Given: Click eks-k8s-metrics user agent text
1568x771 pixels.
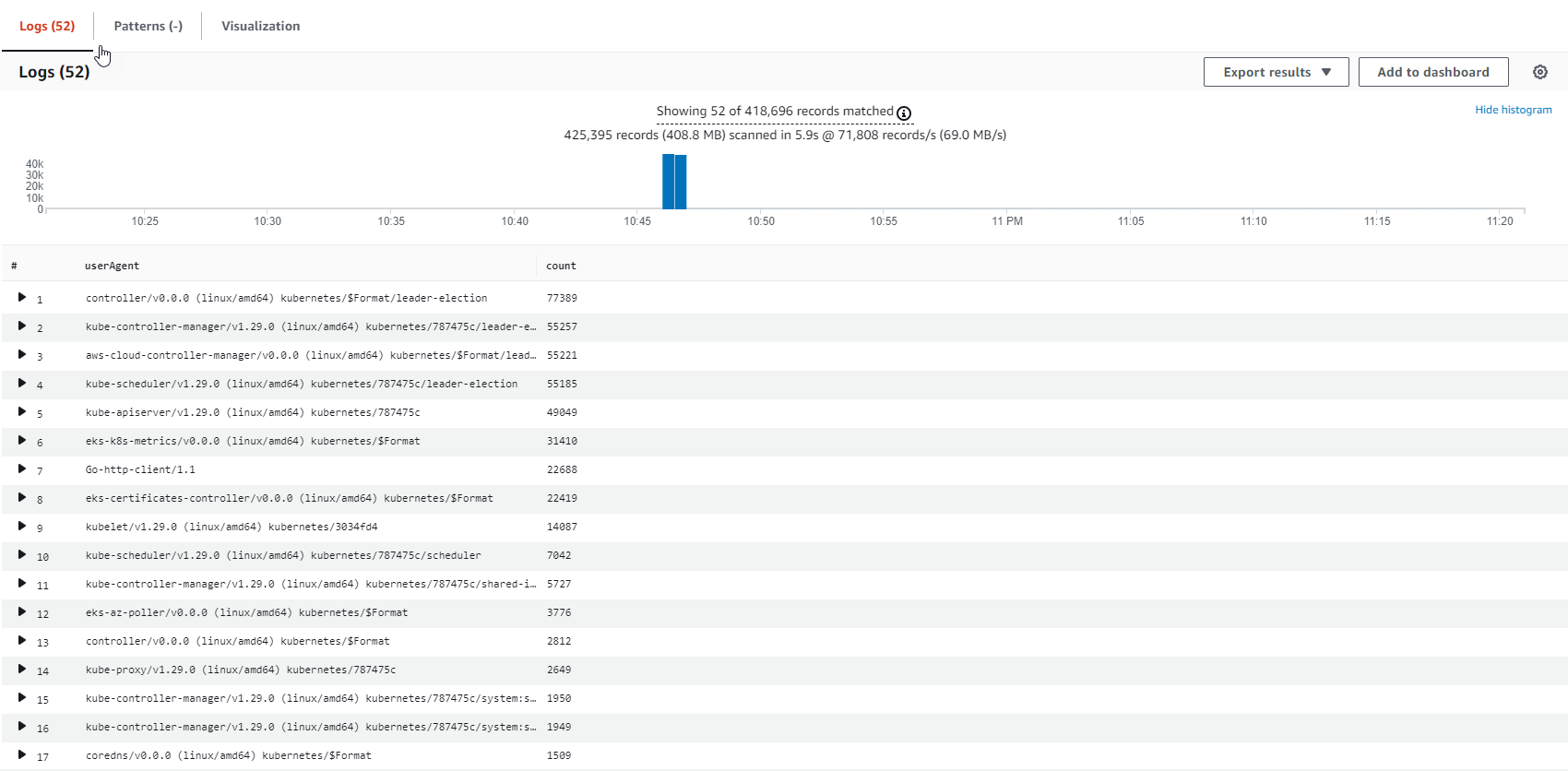Looking at the screenshot, I should click(x=253, y=441).
